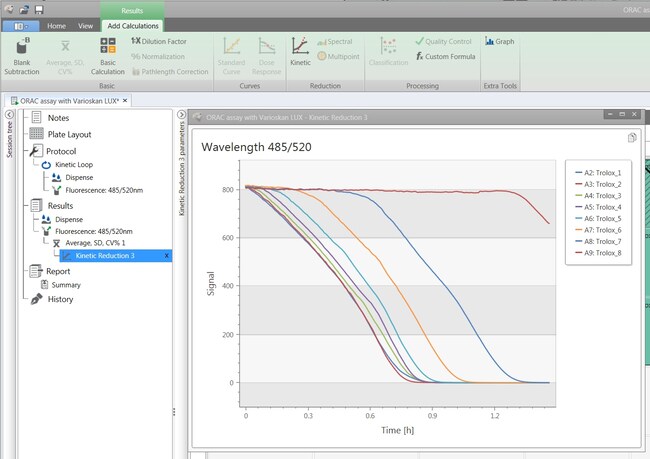Click the Multipoint reduction option
This screenshot has width=650, height=459.
(338, 56)
